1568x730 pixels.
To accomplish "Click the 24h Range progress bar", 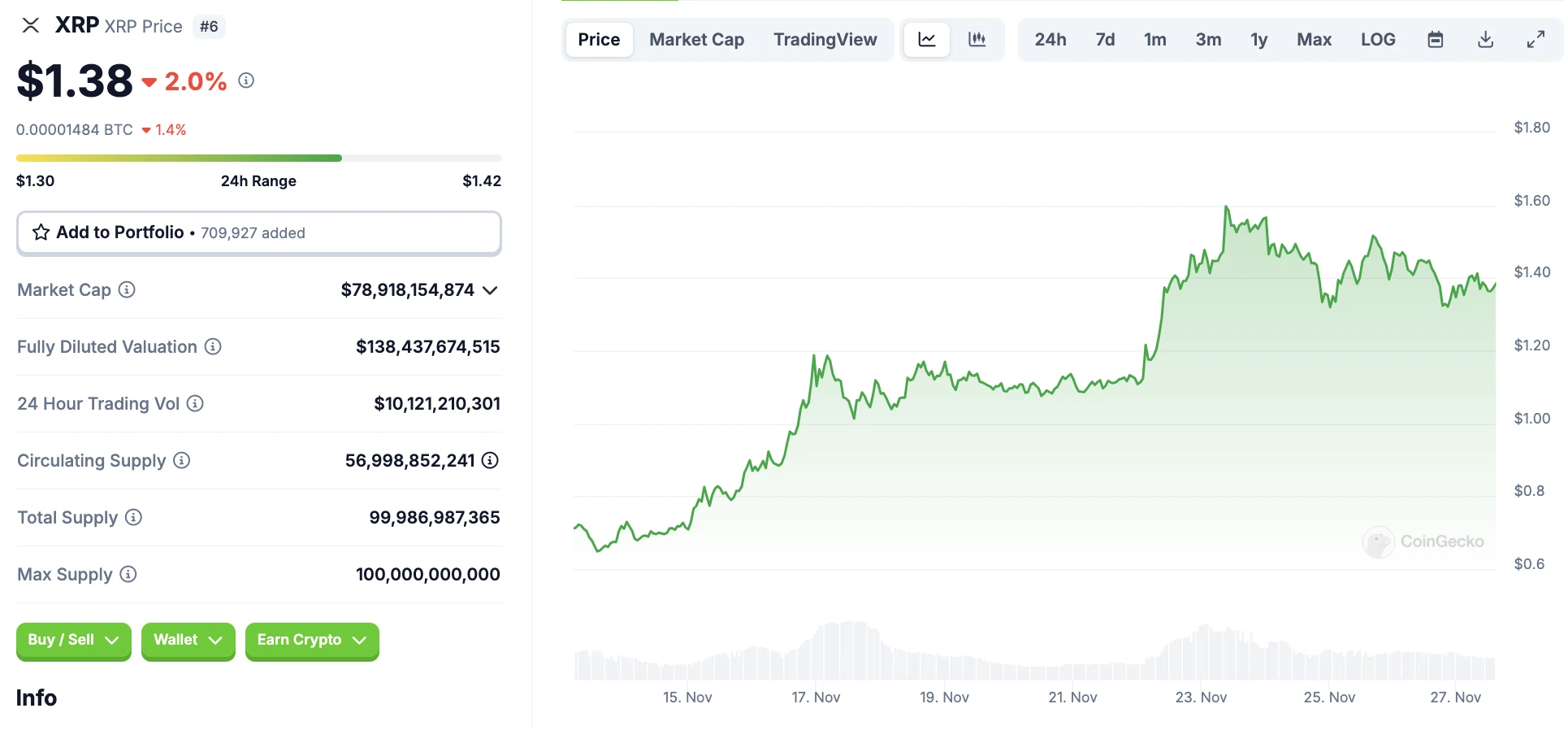I will coord(258,158).
